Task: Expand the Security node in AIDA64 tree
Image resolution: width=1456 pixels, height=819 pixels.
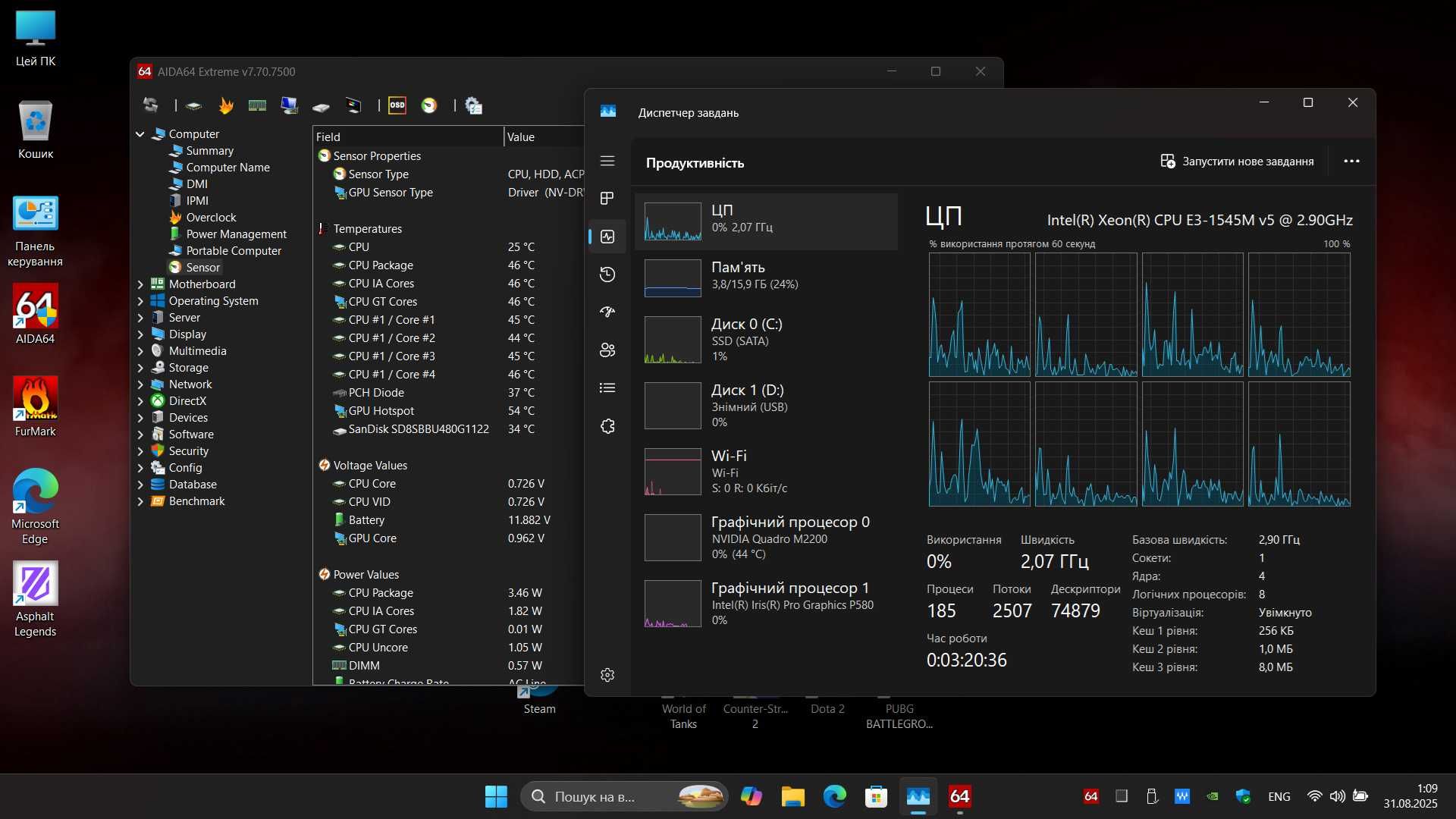Action: pyautogui.click(x=140, y=451)
